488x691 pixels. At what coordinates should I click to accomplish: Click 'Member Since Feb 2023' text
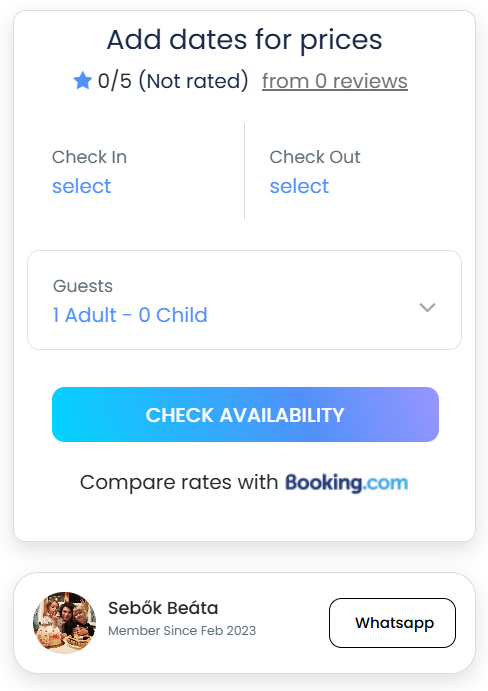(x=182, y=631)
